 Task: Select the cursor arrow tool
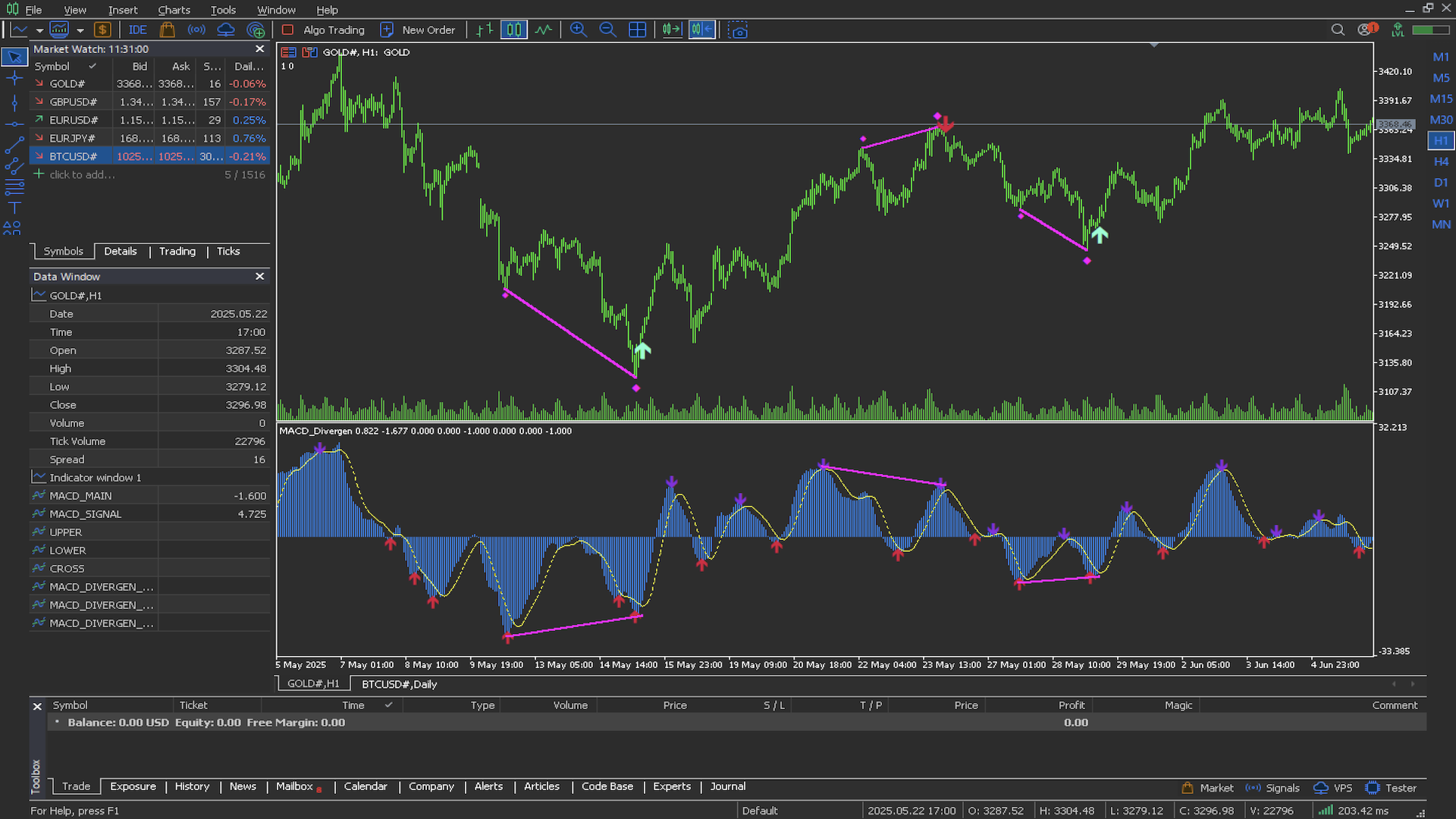14,57
